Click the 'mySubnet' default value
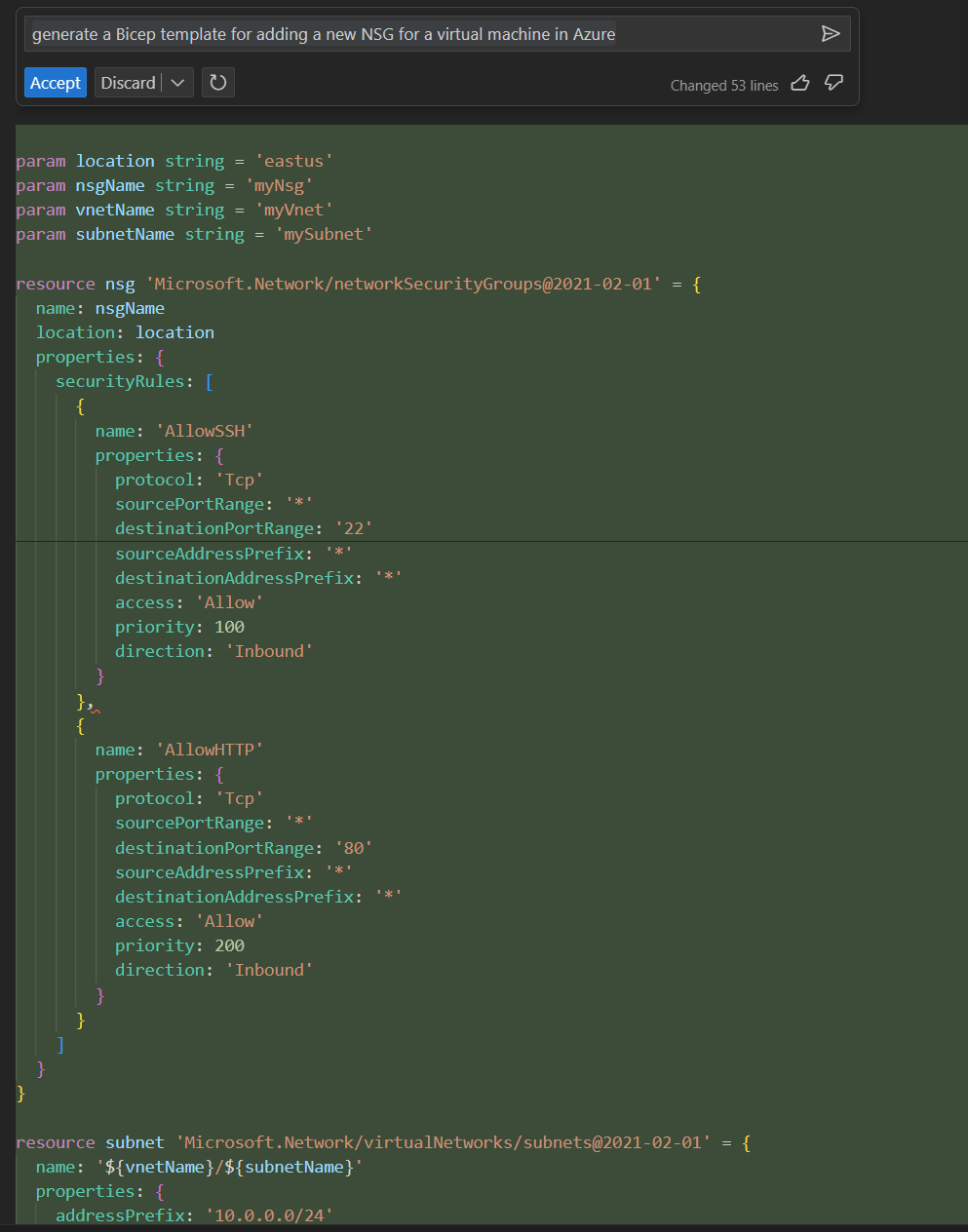Viewport: 968px width, 1232px height. pos(324,234)
